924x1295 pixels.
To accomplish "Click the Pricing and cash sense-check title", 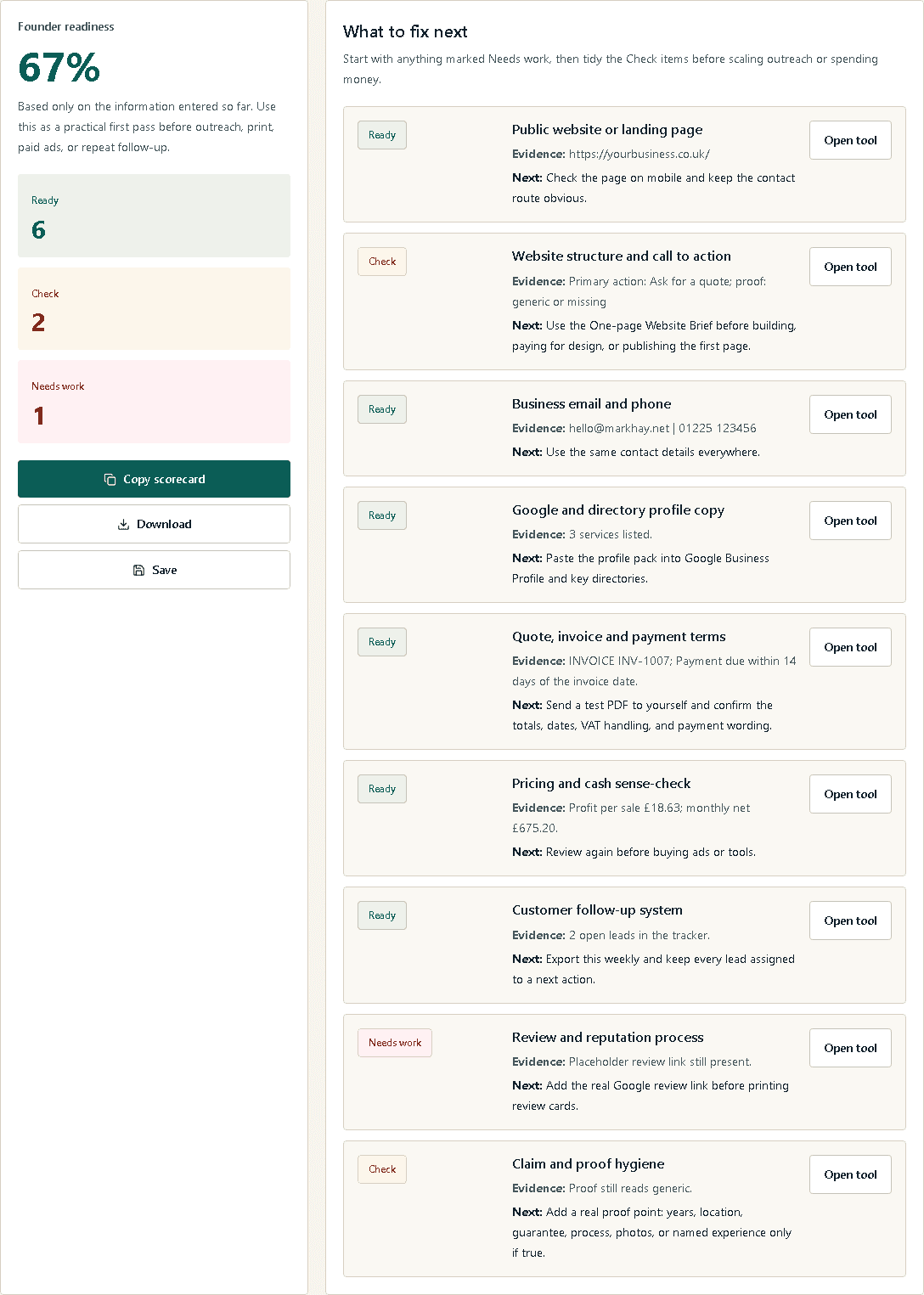I will point(601,784).
